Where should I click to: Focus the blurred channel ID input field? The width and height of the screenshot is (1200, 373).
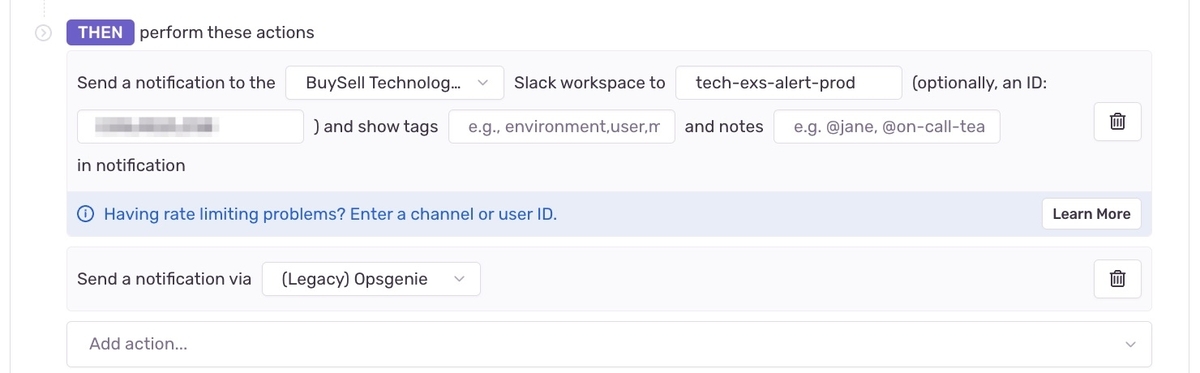click(190, 126)
